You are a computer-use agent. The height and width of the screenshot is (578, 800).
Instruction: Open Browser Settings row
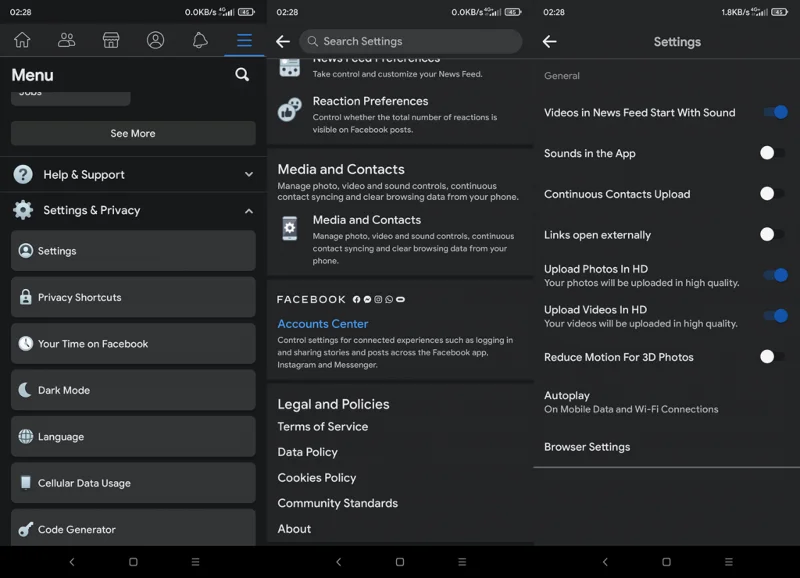[x=666, y=447]
